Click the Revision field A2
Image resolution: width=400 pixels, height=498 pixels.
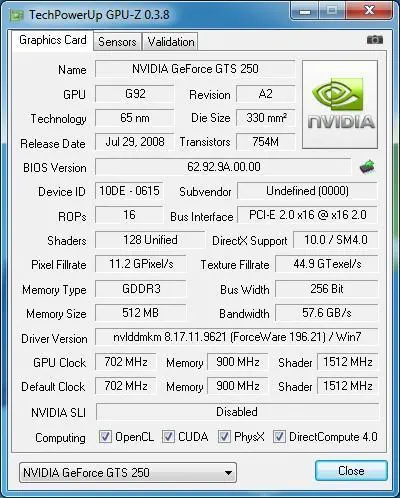[266, 94]
